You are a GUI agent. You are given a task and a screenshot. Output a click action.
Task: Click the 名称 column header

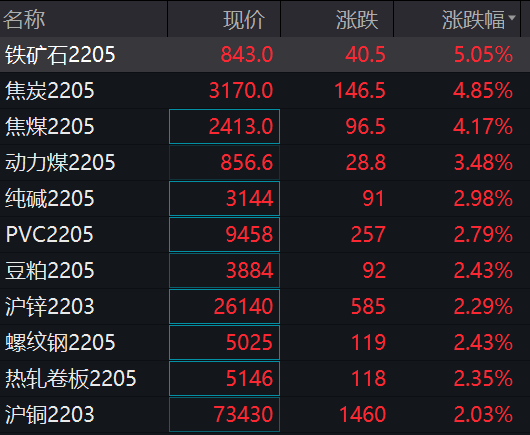tap(24, 19)
